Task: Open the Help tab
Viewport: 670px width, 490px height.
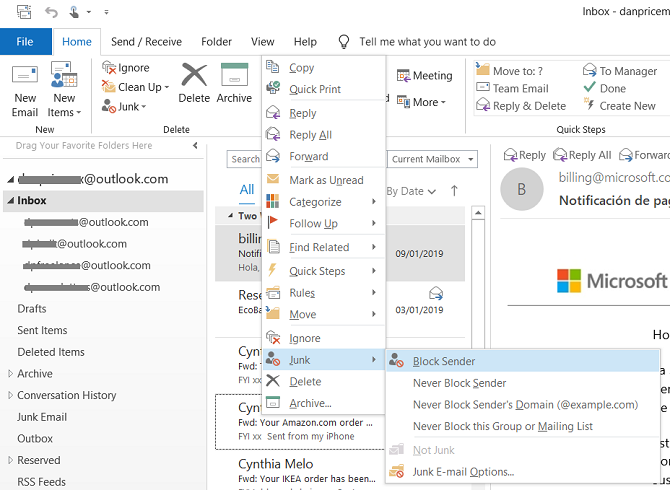Action: tap(305, 41)
